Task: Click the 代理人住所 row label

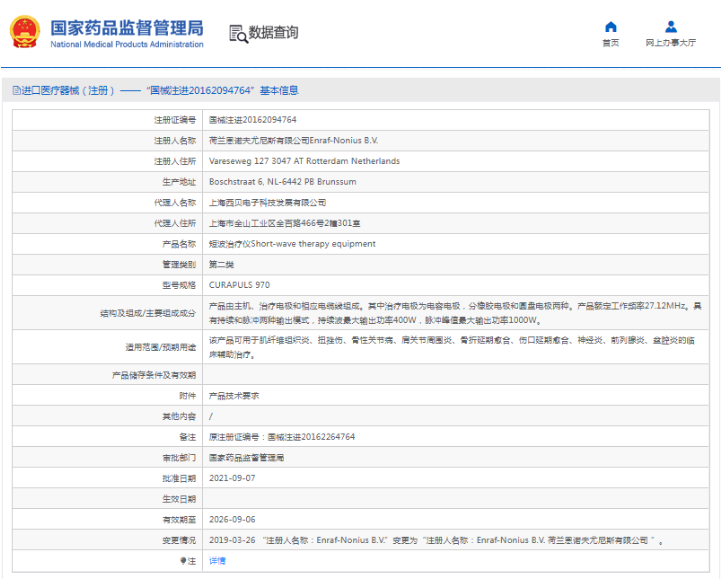Action: click(175, 223)
